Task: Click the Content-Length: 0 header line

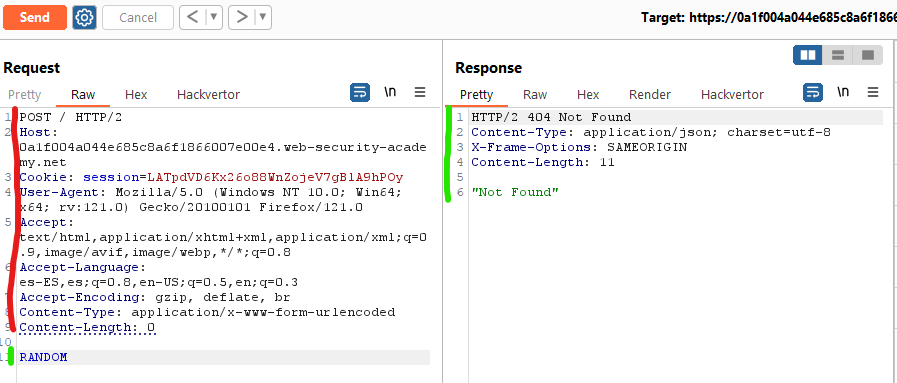Action: [x=87, y=328]
